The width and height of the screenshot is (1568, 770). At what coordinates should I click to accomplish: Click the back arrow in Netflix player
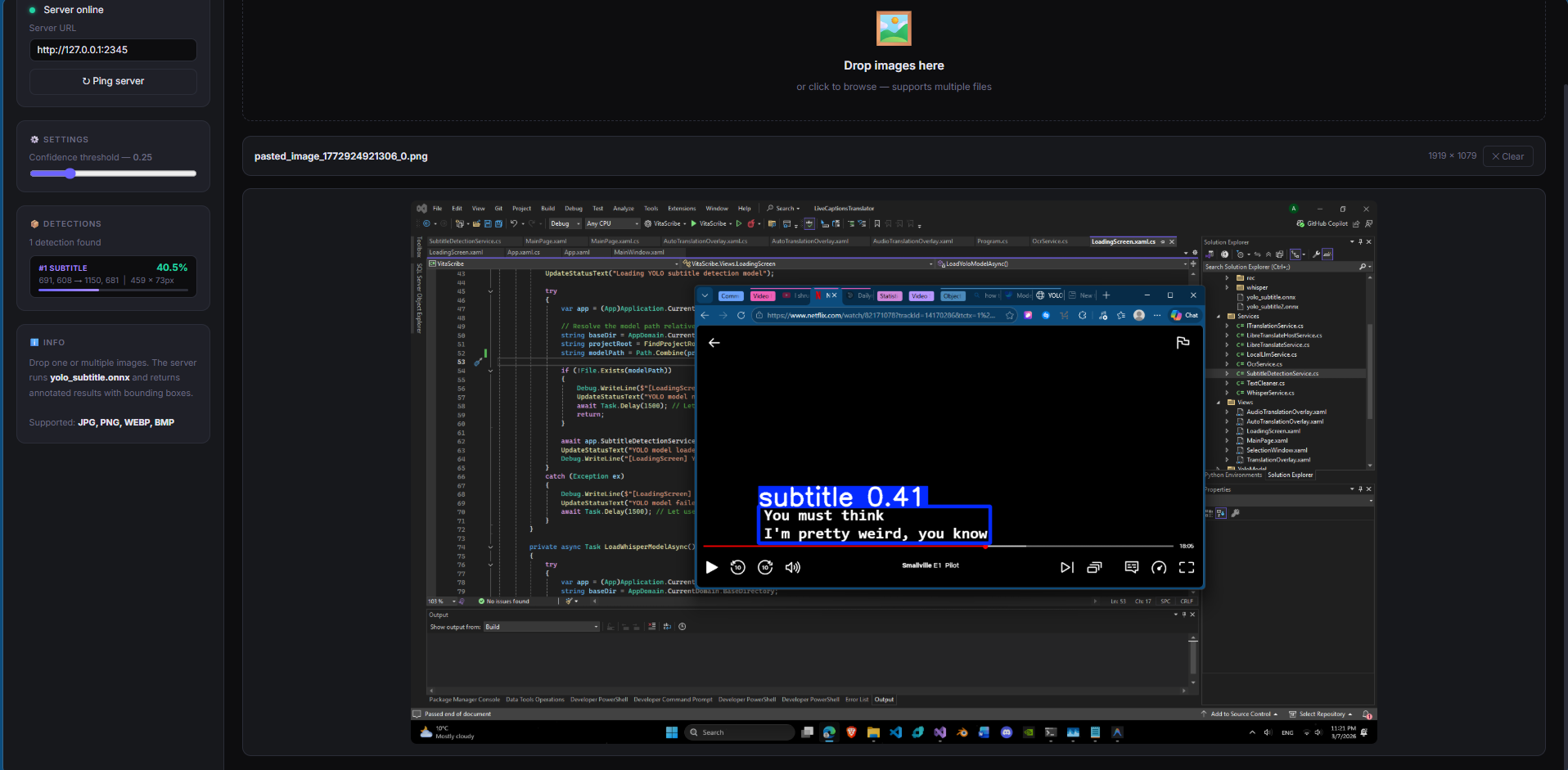click(x=714, y=343)
